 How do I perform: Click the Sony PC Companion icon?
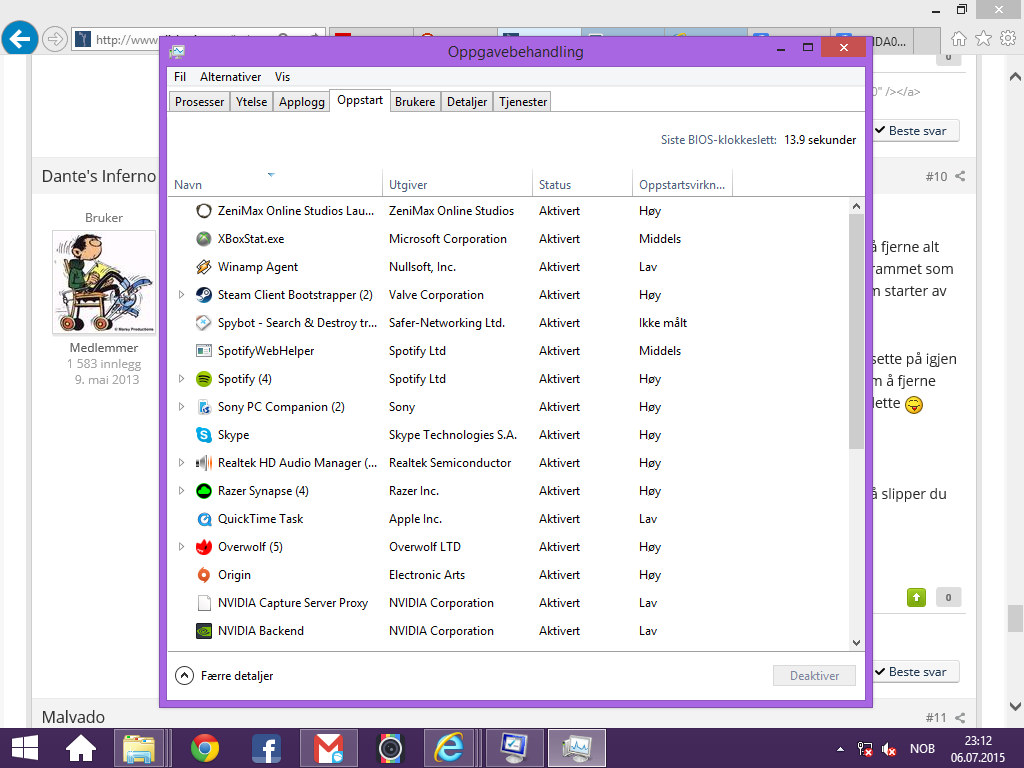point(204,407)
